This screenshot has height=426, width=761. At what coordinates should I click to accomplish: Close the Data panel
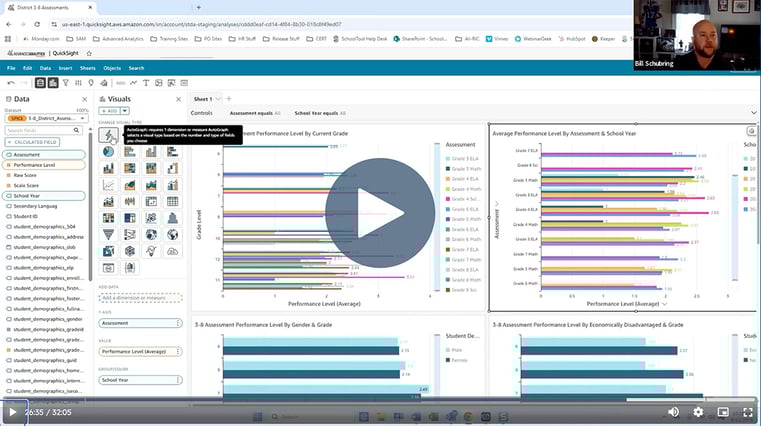[x=83, y=99]
